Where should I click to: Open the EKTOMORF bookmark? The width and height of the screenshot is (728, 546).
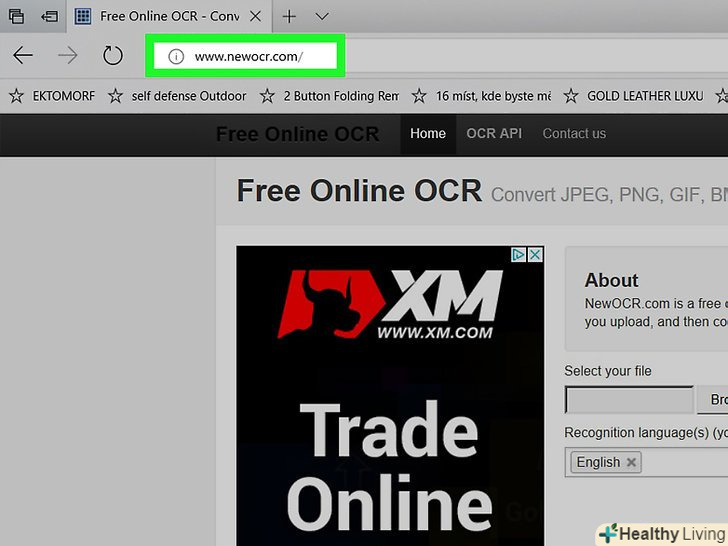[64, 96]
